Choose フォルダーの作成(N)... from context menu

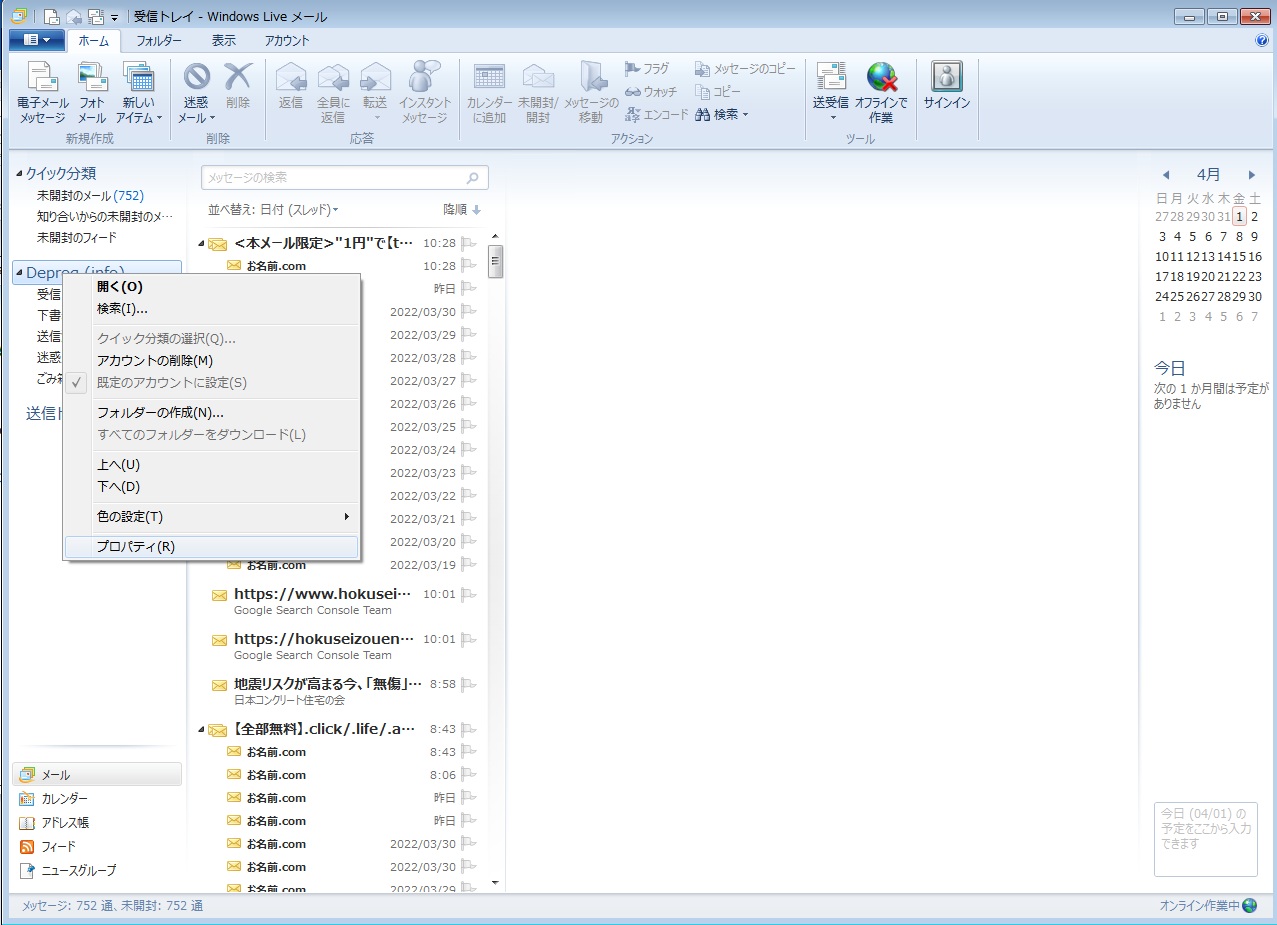click(x=211, y=413)
